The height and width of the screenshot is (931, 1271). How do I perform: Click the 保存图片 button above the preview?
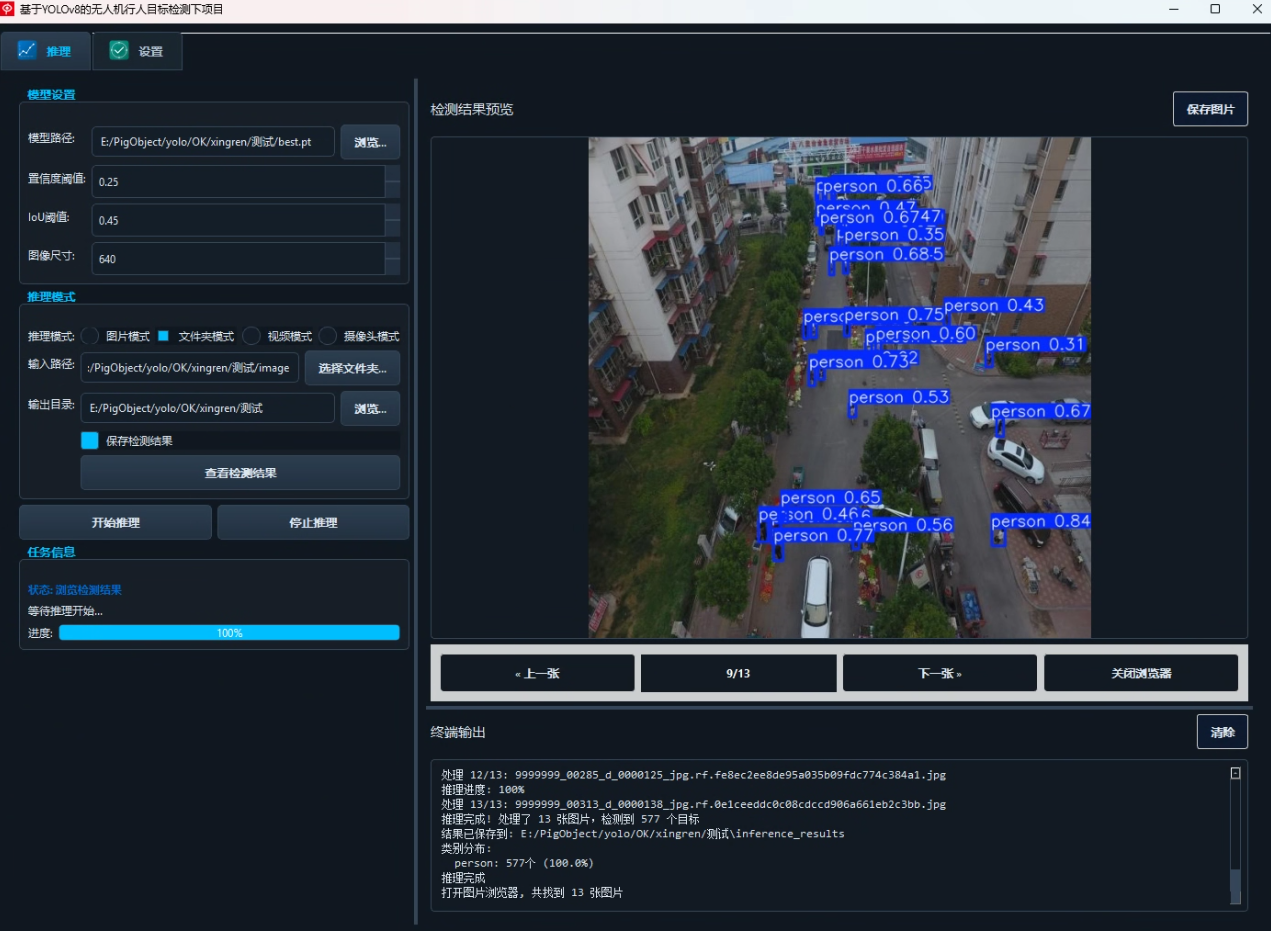coord(1210,109)
